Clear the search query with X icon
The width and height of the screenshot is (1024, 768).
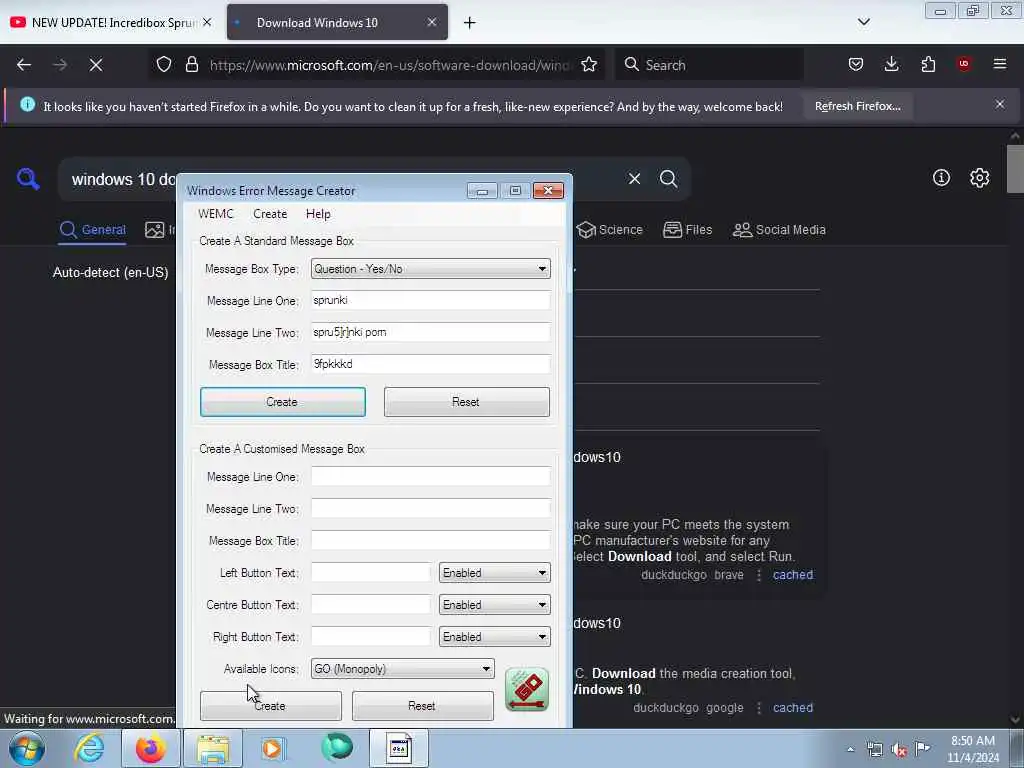coord(634,178)
